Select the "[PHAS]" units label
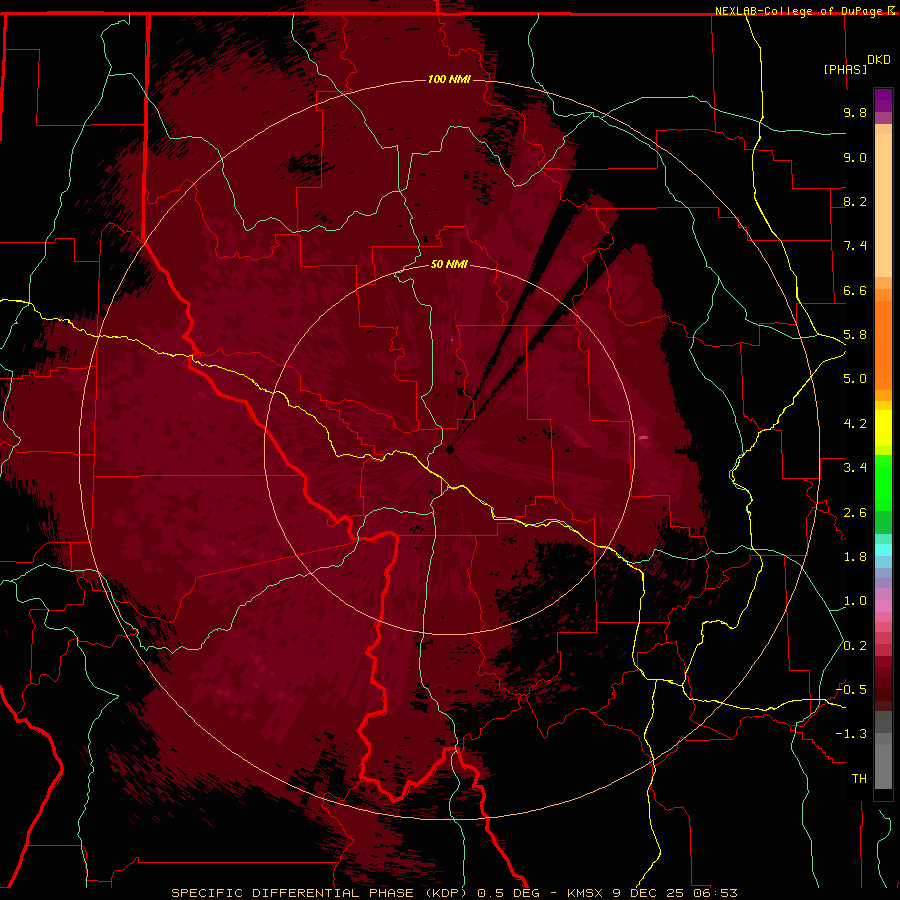This screenshot has height=900, width=900. tap(845, 69)
